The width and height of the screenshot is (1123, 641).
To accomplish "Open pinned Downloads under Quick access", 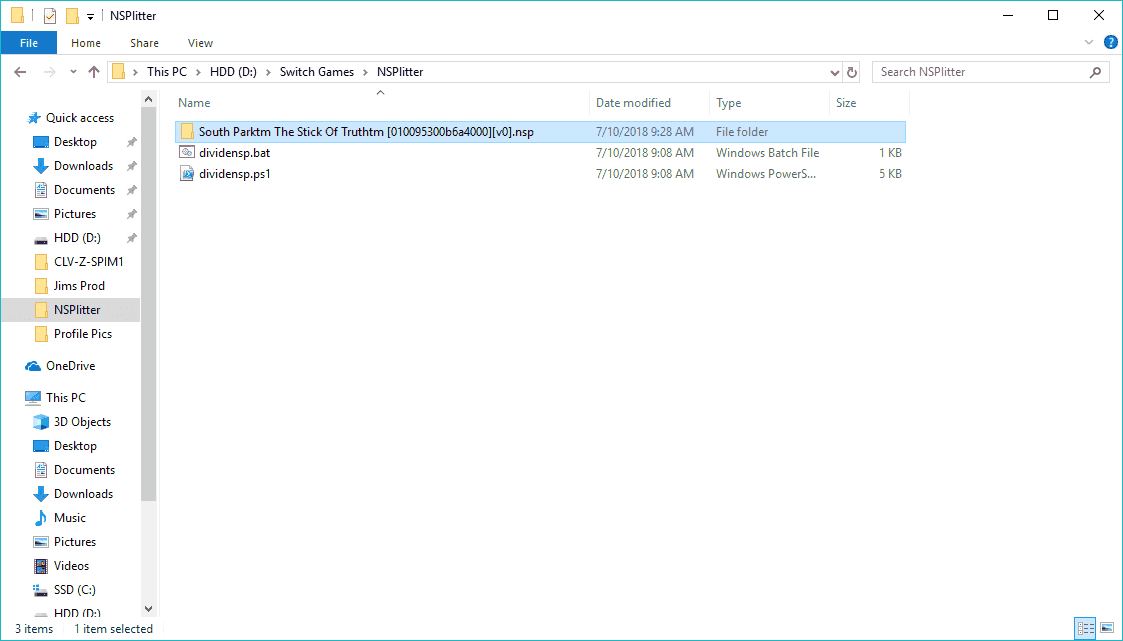I will pyautogui.click(x=83, y=165).
